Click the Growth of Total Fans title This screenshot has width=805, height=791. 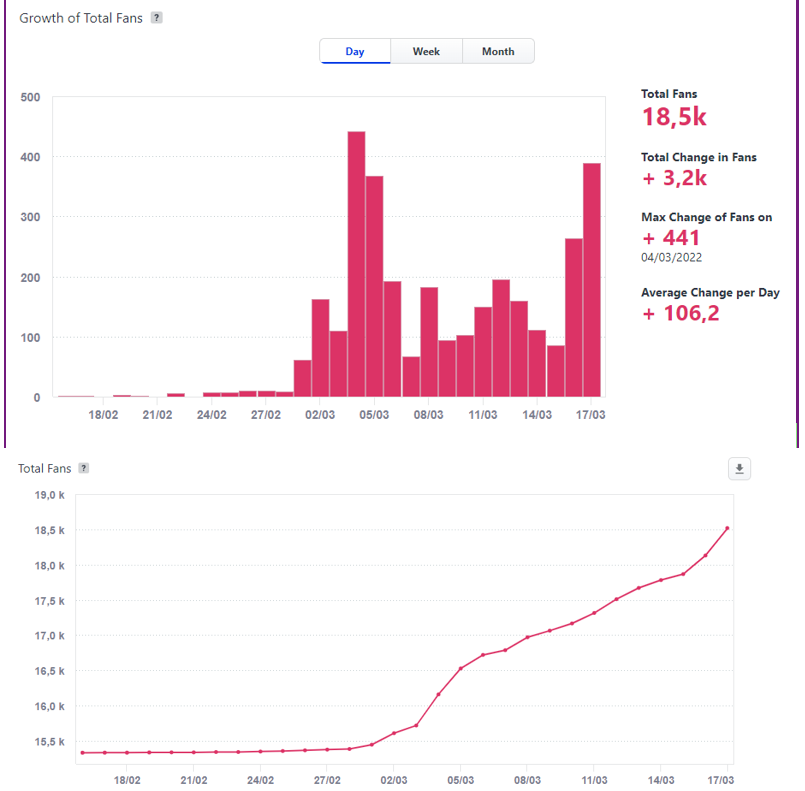pos(81,18)
